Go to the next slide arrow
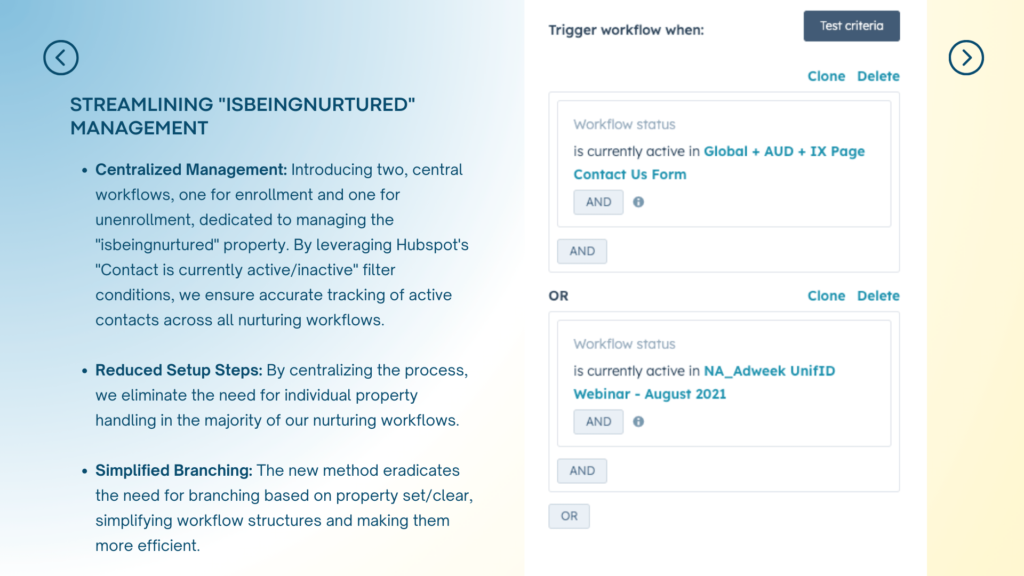 pos(966,58)
